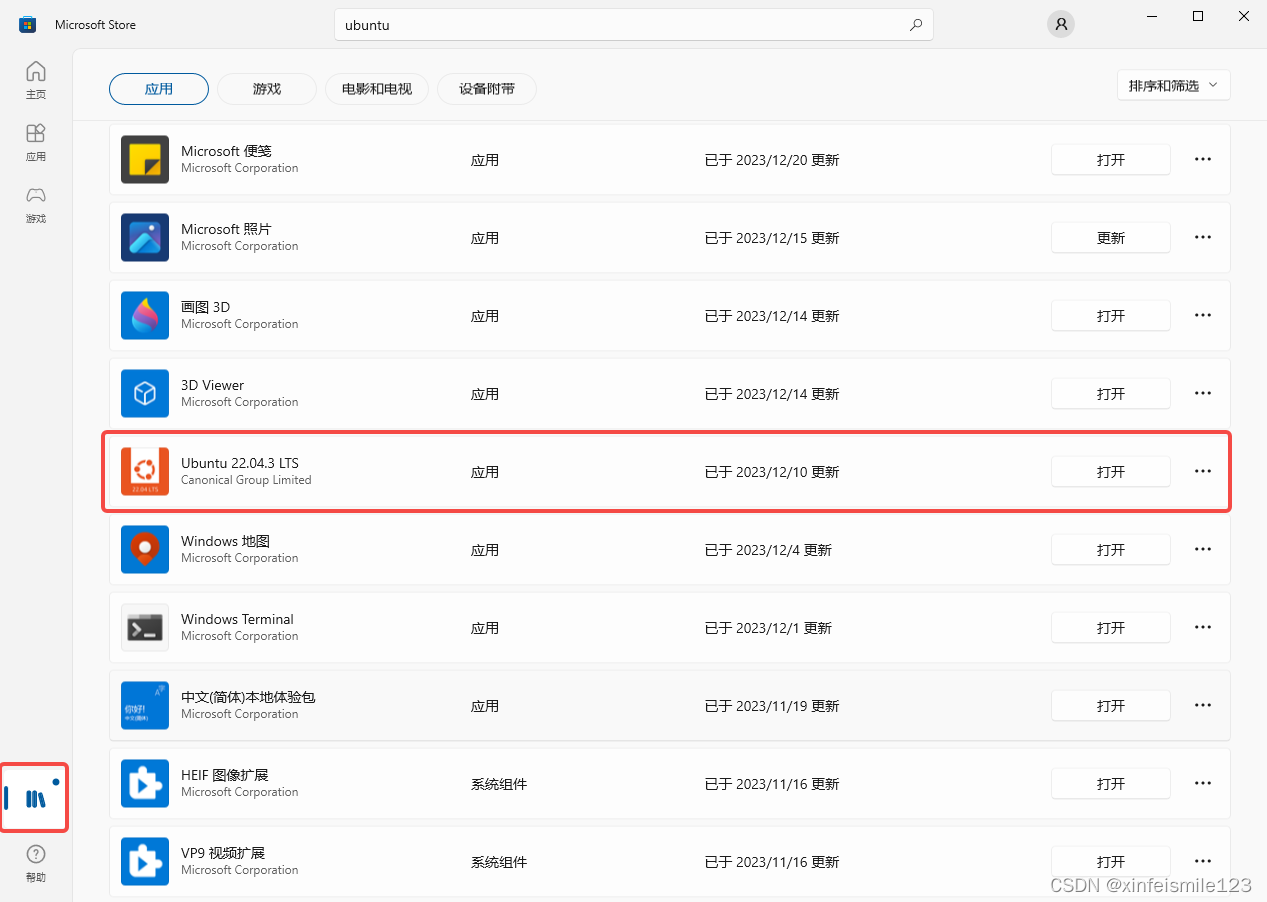
Task: Click the Windows 地图 app icon
Action: (x=145, y=550)
